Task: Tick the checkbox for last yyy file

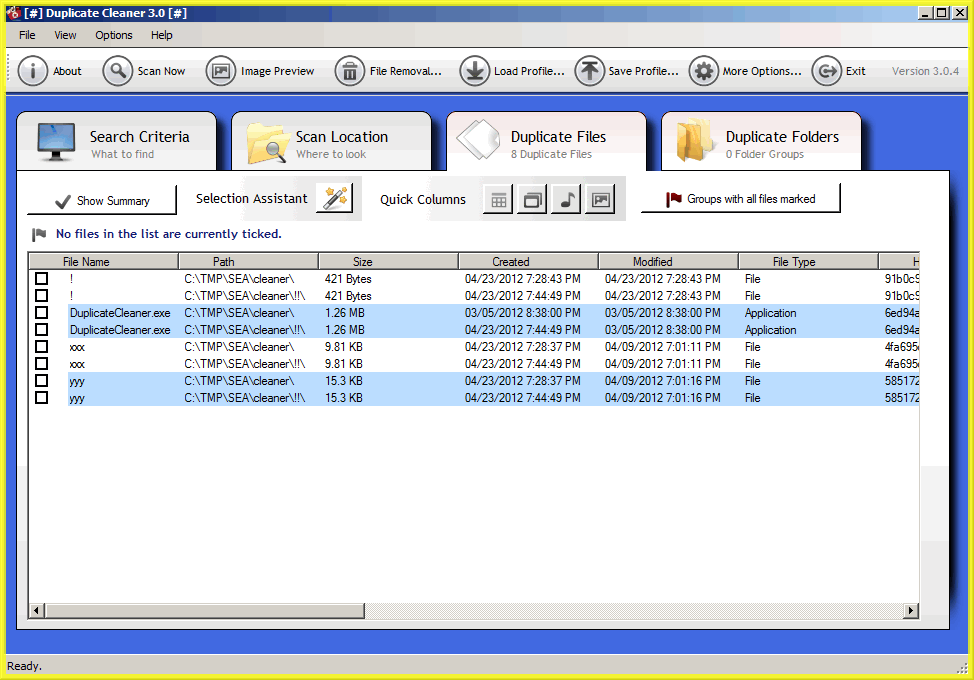Action: click(42, 398)
